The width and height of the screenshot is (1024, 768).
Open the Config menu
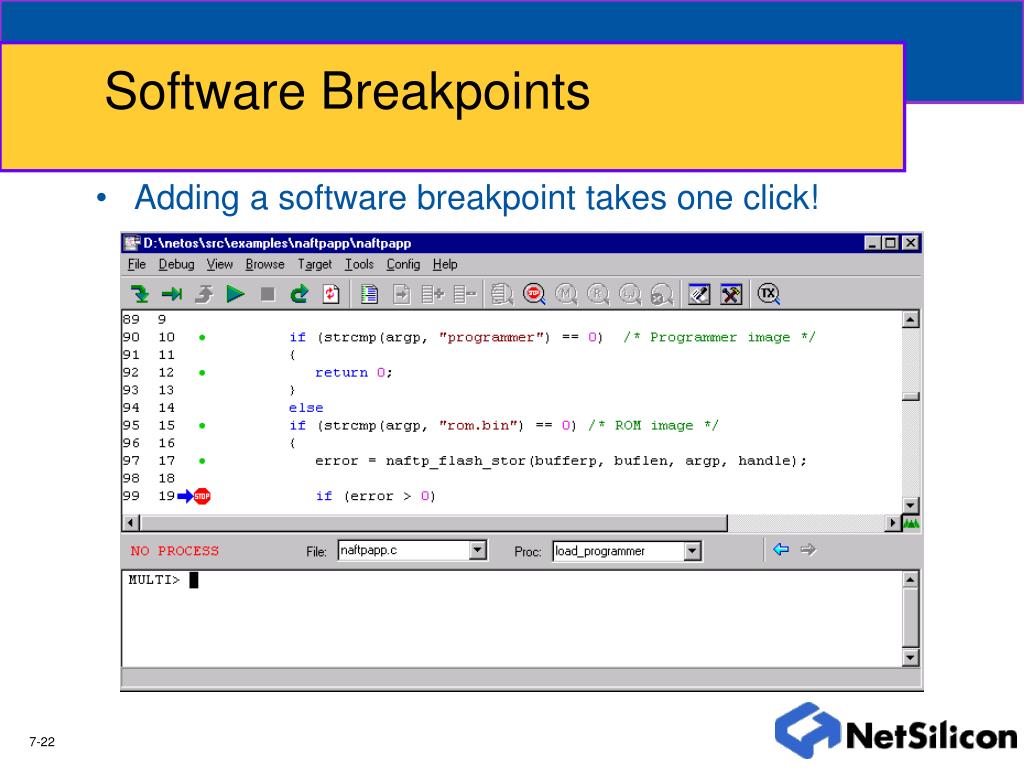(x=403, y=264)
